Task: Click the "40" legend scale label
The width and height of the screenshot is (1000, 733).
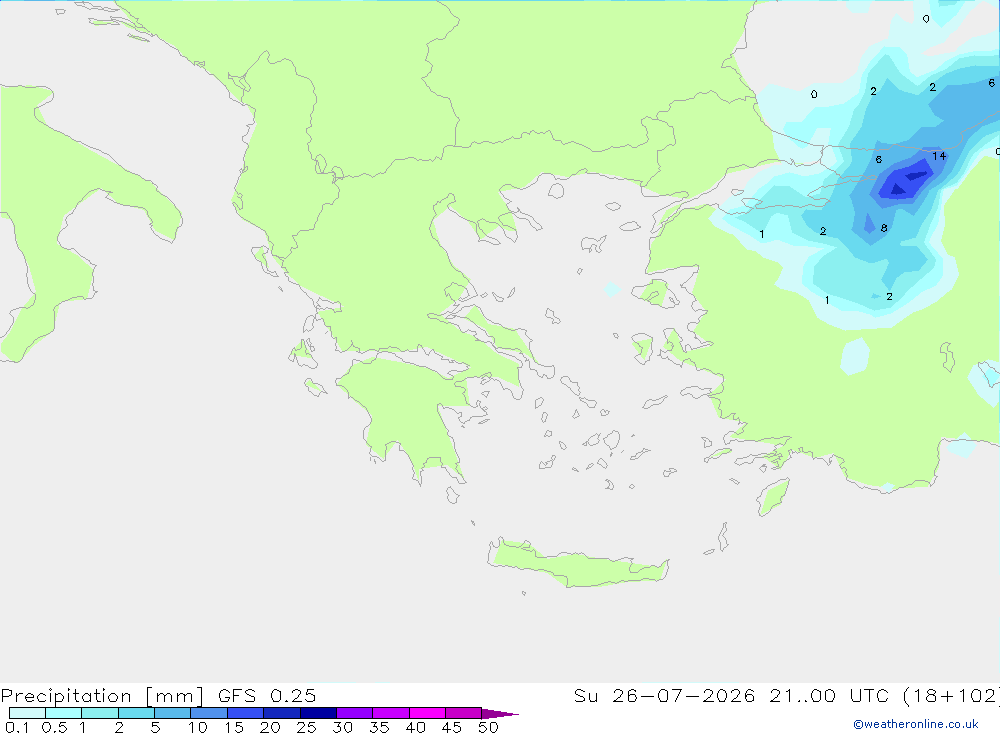Action: [415, 727]
